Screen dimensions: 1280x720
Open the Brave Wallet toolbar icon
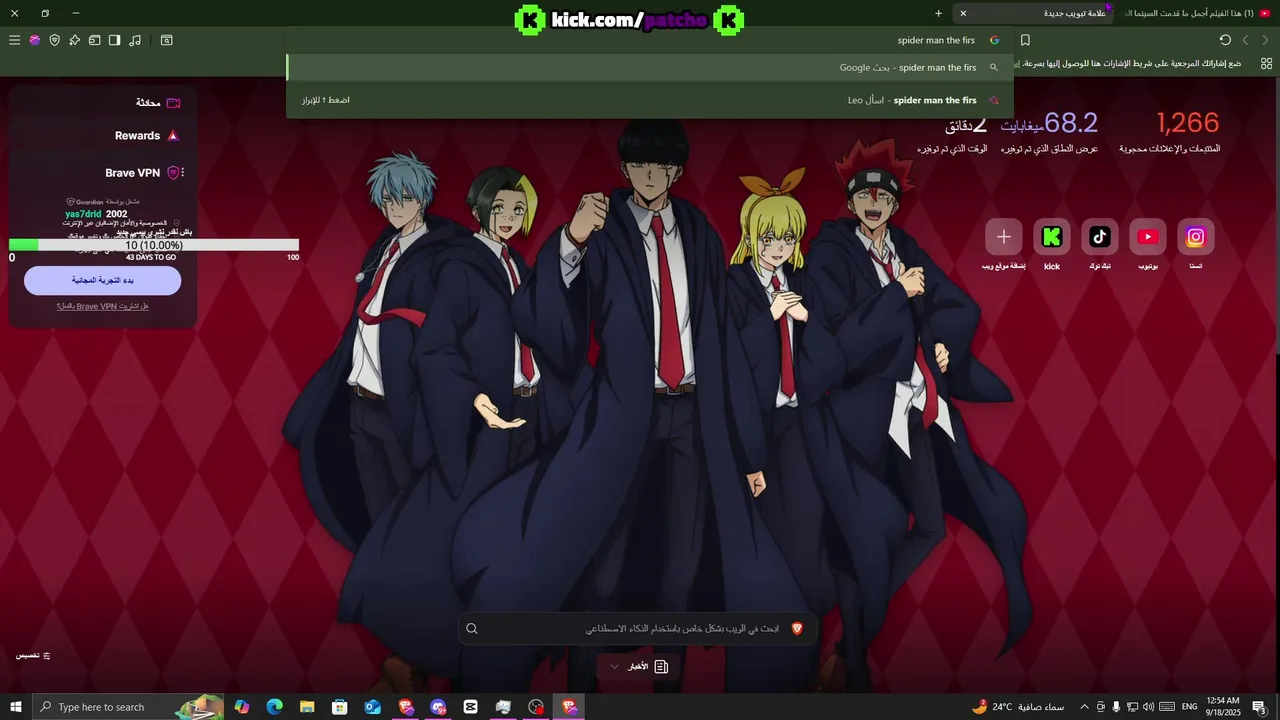94,40
